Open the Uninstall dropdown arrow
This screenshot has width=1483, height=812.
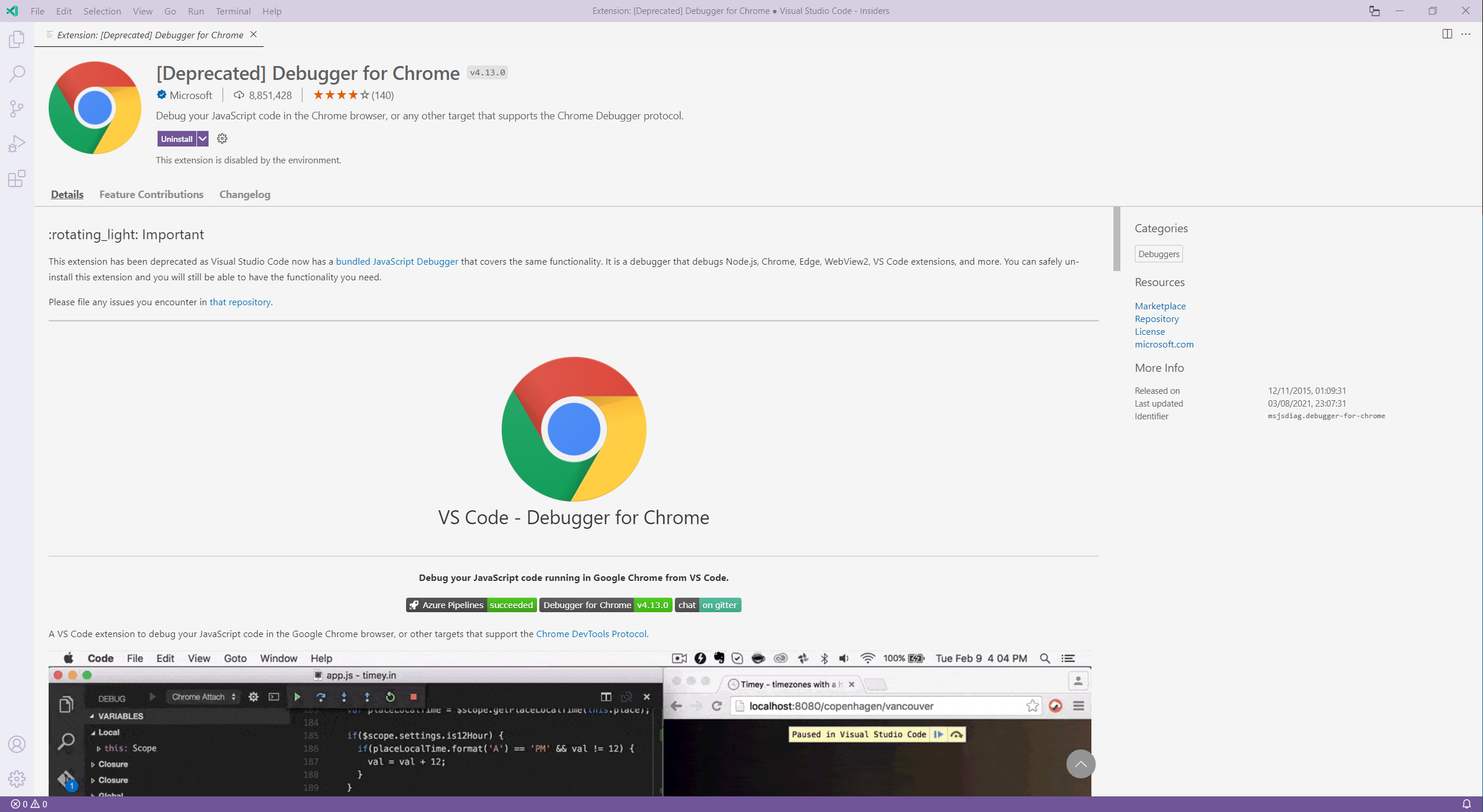point(202,138)
